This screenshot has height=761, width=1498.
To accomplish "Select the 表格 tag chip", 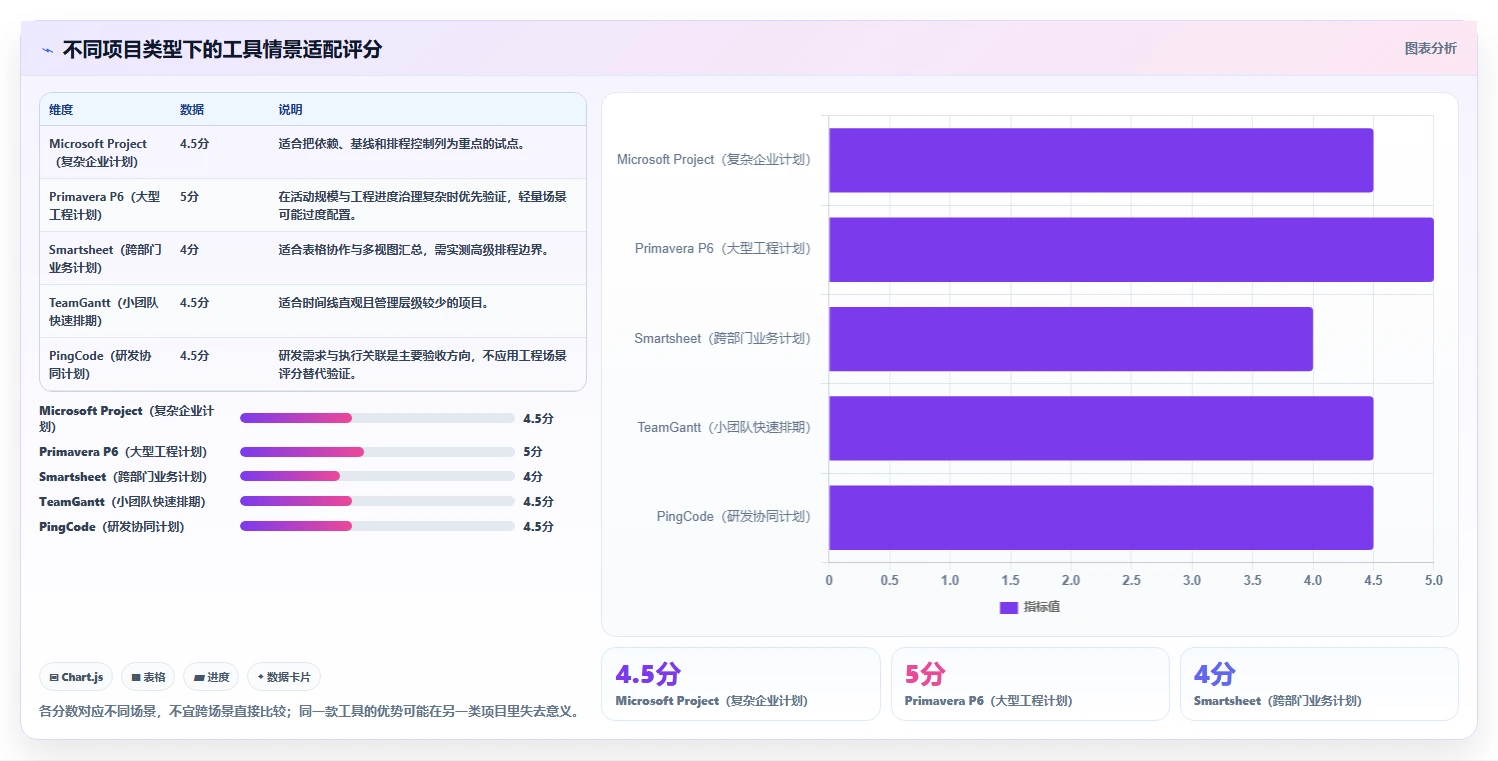I will (148, 677).
